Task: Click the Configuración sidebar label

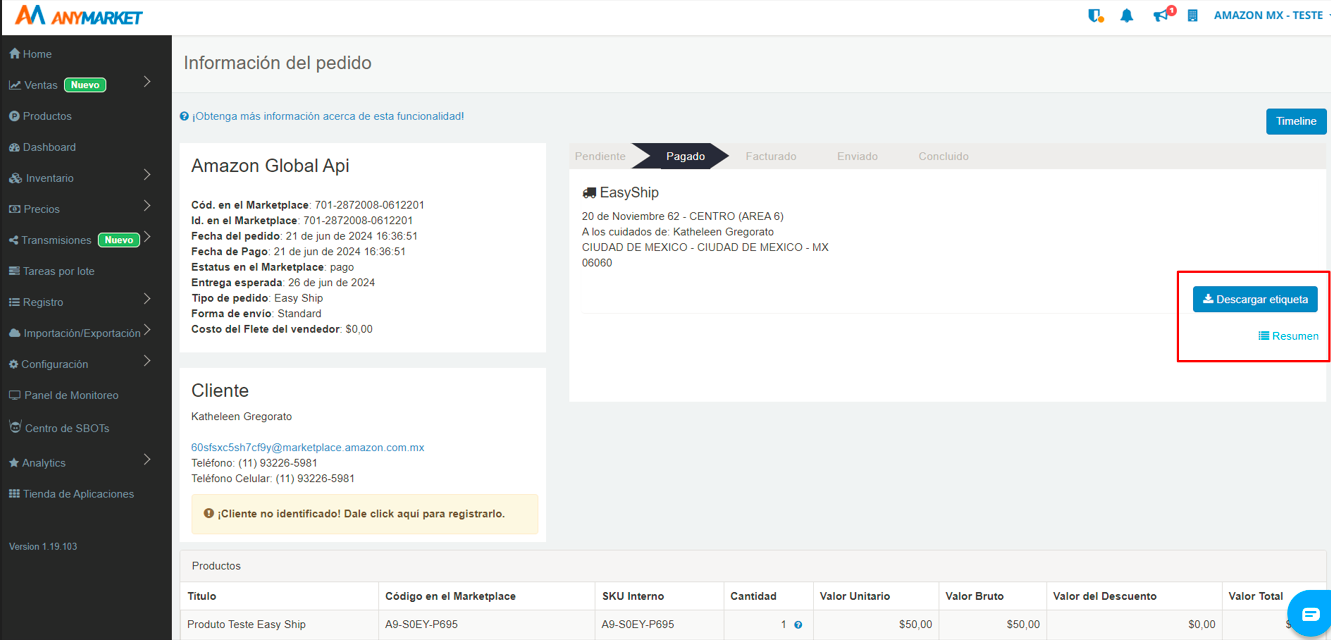Action: 55,364
